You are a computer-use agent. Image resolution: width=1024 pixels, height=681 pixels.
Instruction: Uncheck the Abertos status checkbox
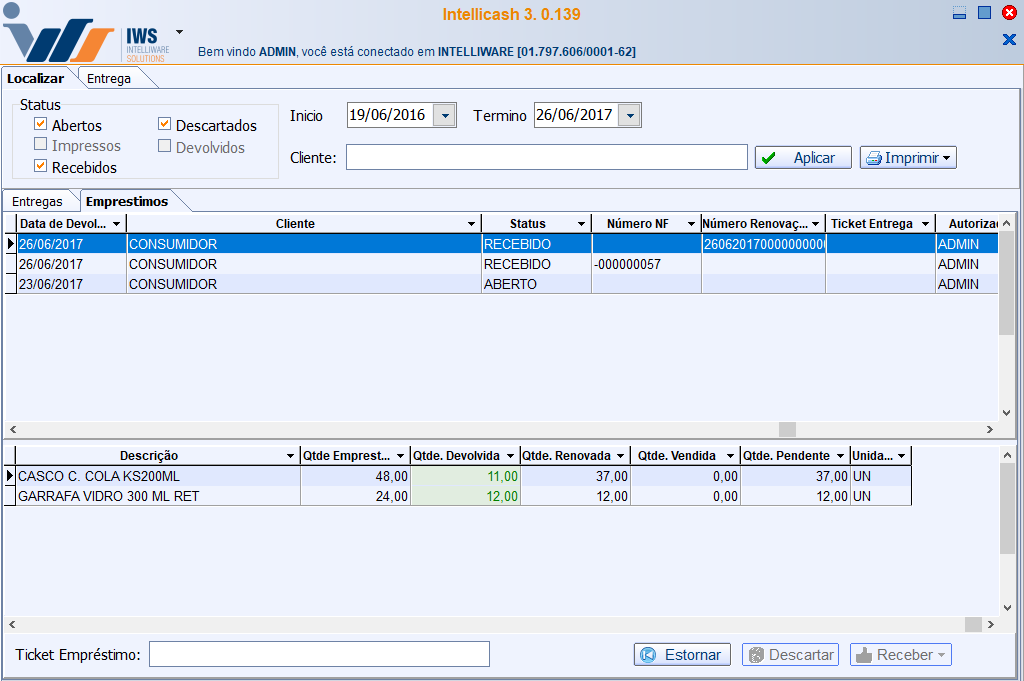pos(41,125)
